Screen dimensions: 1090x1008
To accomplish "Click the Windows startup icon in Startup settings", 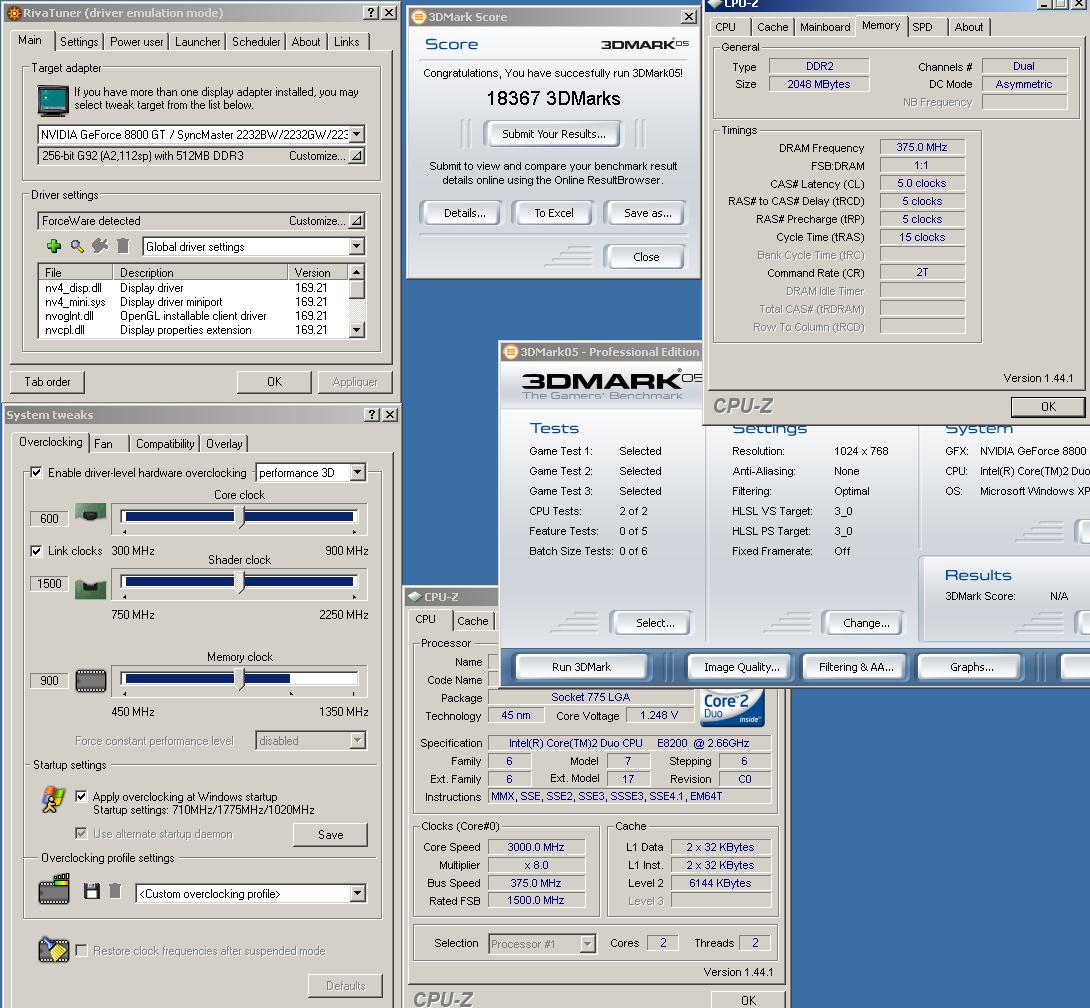I will click(54, 799).
